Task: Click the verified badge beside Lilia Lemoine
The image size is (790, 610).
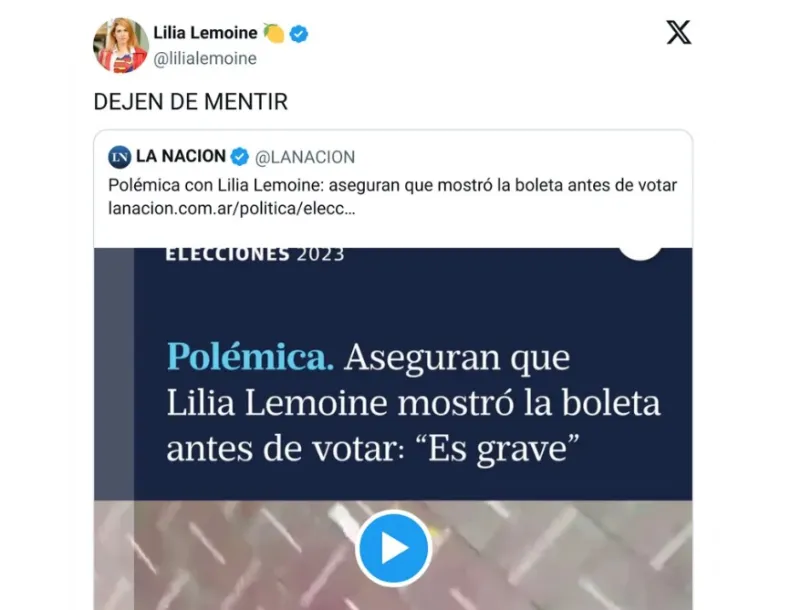Action: (x=299, y=34)
